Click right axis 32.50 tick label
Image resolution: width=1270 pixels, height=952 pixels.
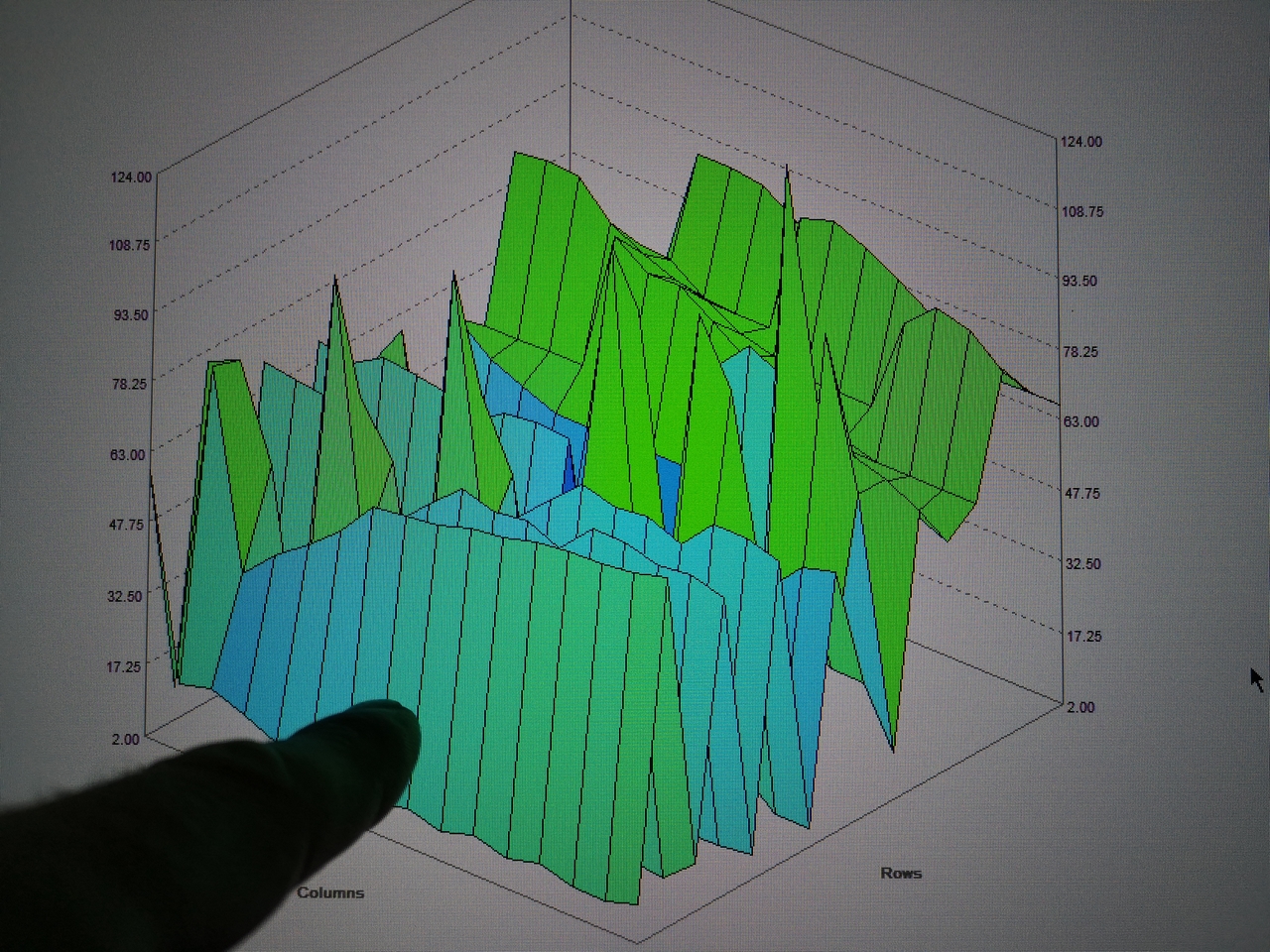pos(1082,563)
